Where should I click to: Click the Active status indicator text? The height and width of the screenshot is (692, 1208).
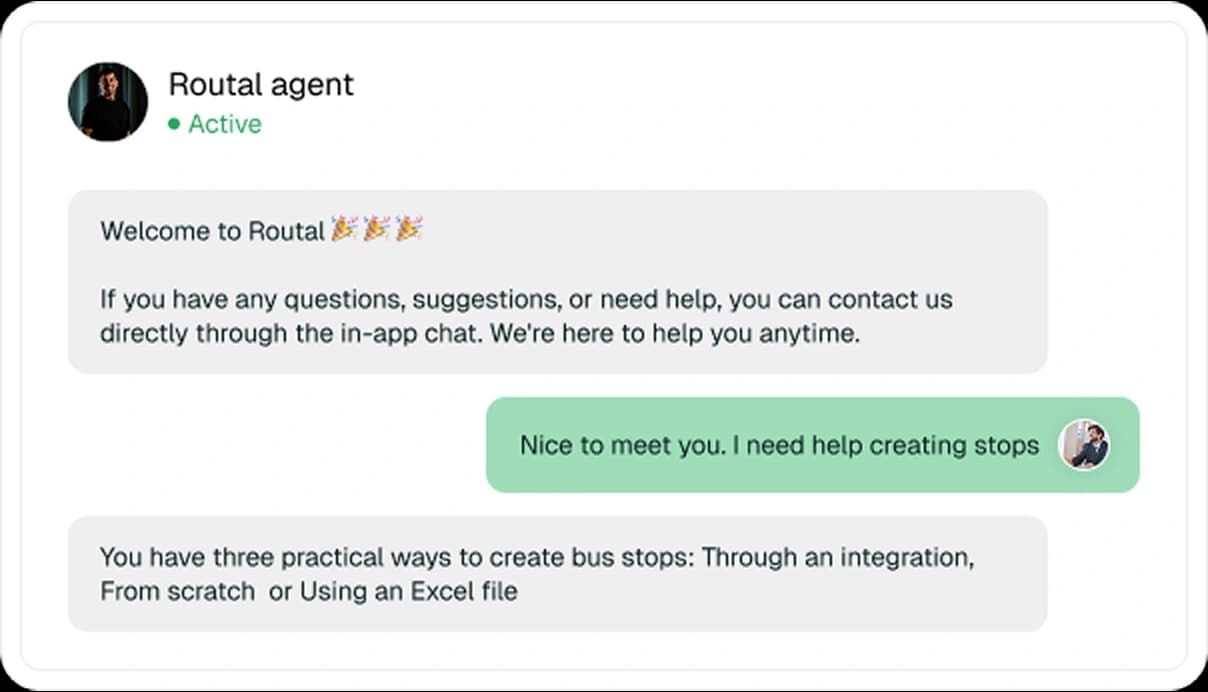point(225,124)
